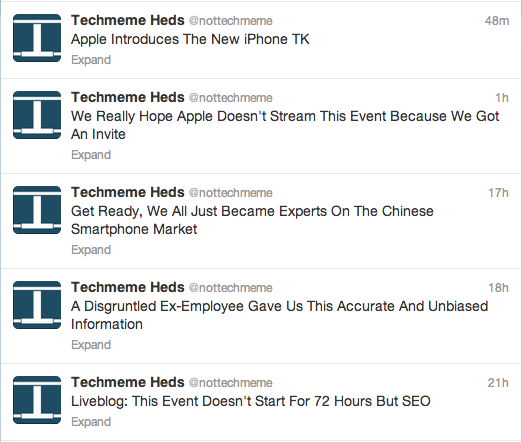Click avatar of iPhone TK tweet

(x=37, y=38)
